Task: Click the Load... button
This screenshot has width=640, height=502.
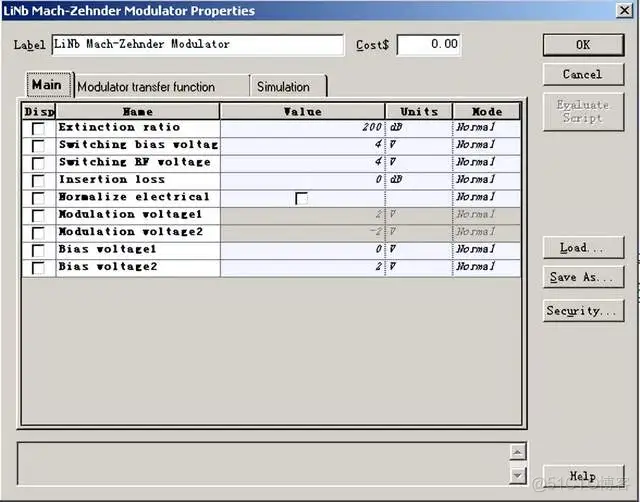Action: pyautogui.click(x=583, y=248)
